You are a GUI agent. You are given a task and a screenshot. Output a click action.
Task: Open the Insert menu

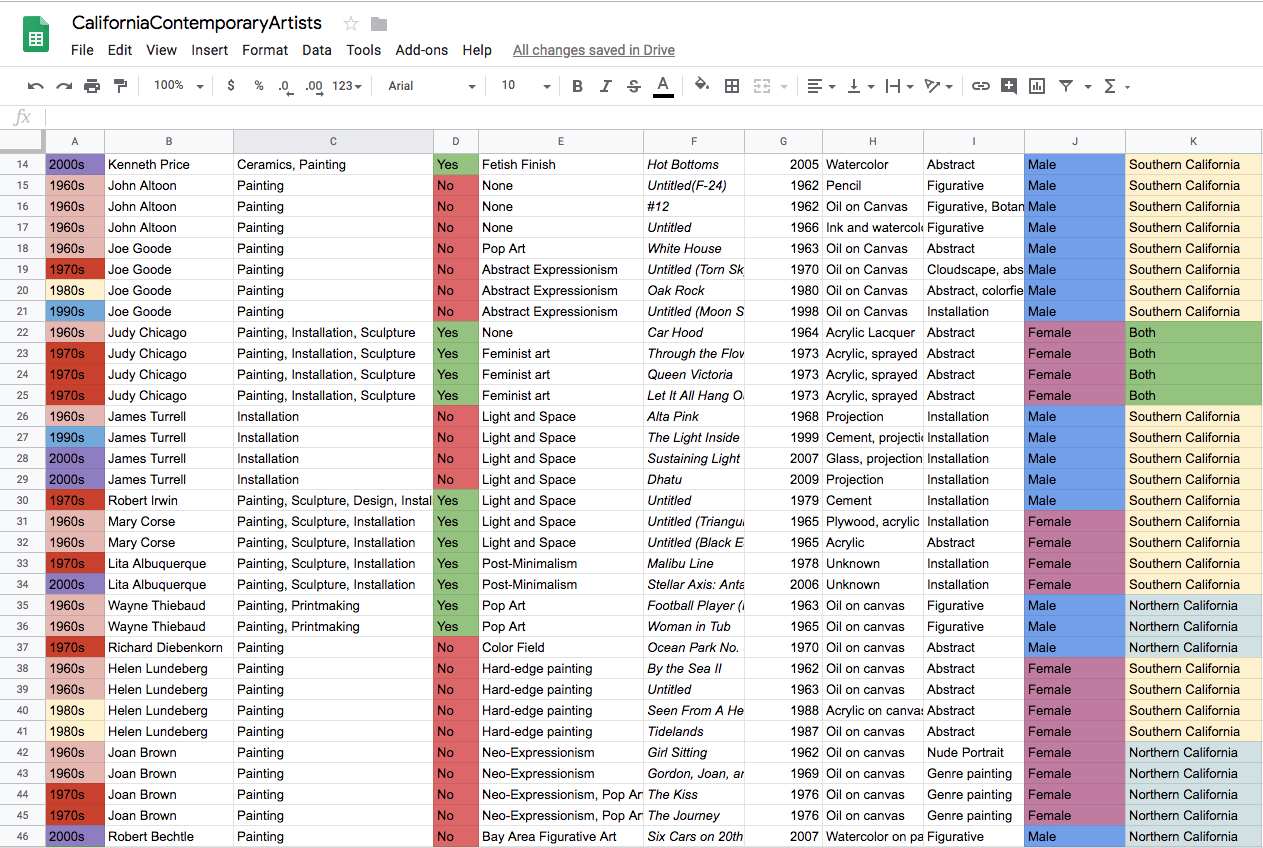[210, 50]
